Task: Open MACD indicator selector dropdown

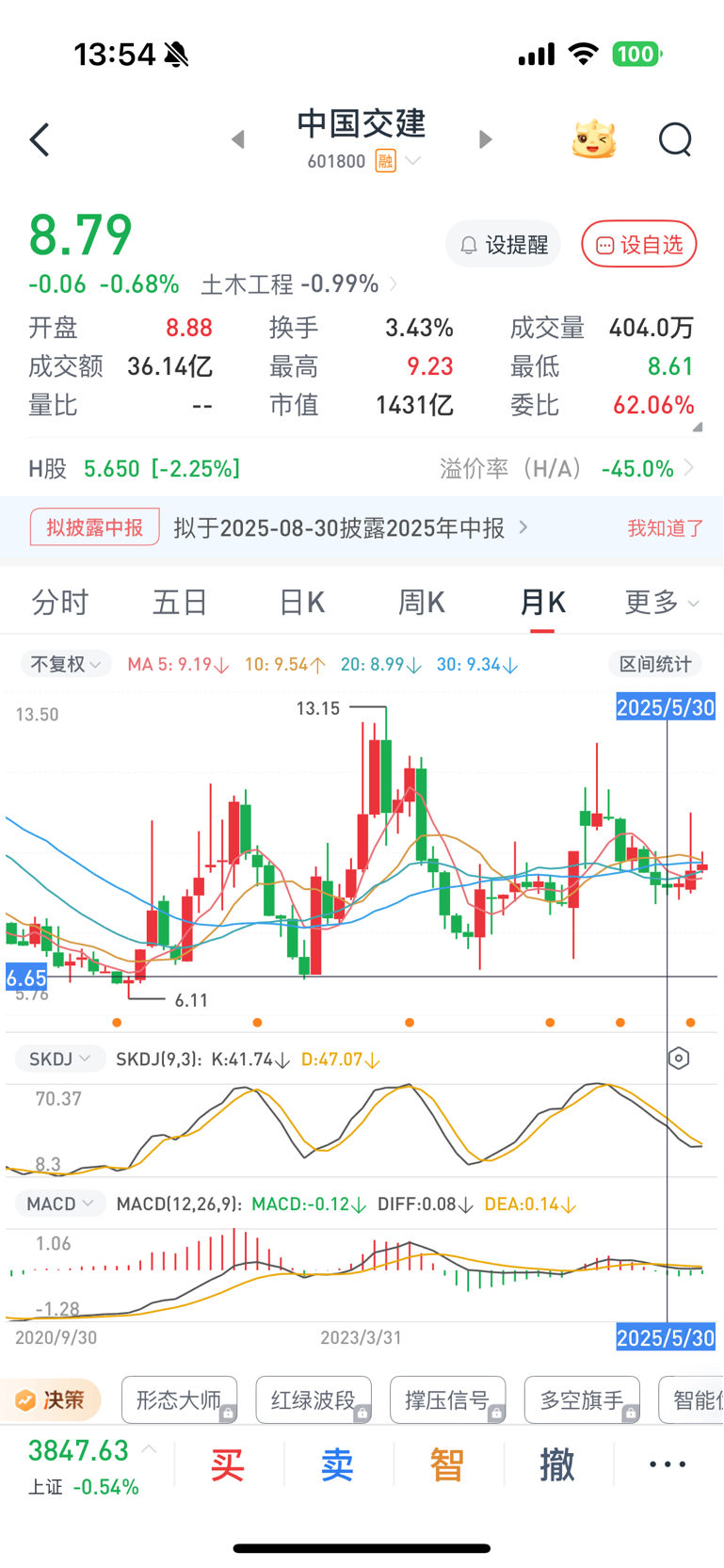Action: point(60,1204)
